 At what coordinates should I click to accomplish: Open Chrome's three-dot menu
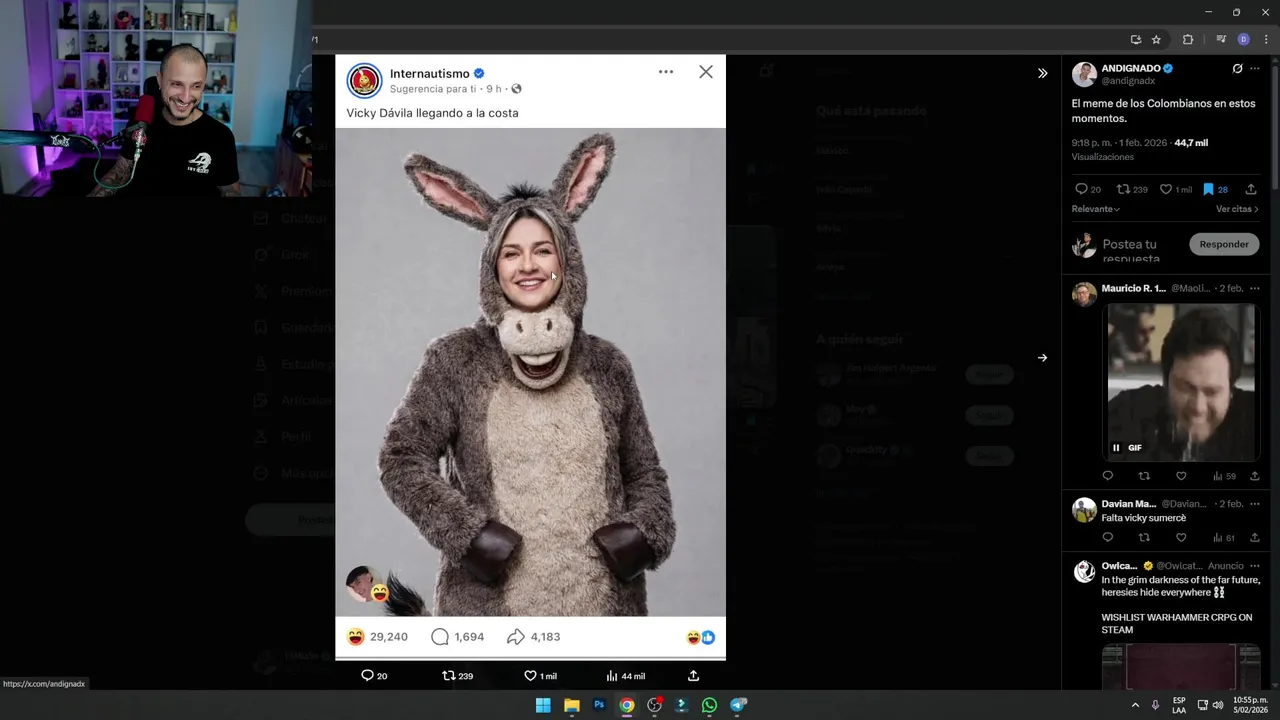pos(1266,40)
